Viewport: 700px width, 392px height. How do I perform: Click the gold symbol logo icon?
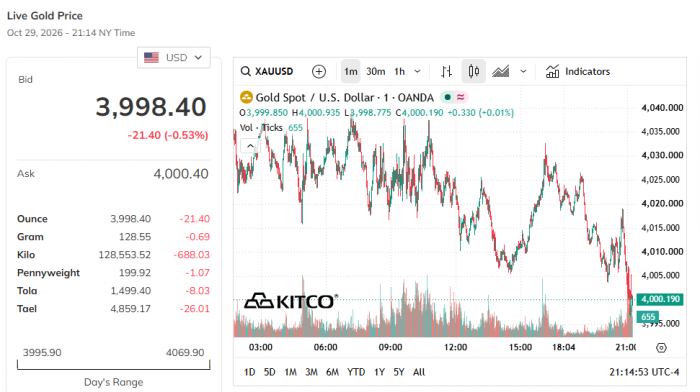point(246,97)
